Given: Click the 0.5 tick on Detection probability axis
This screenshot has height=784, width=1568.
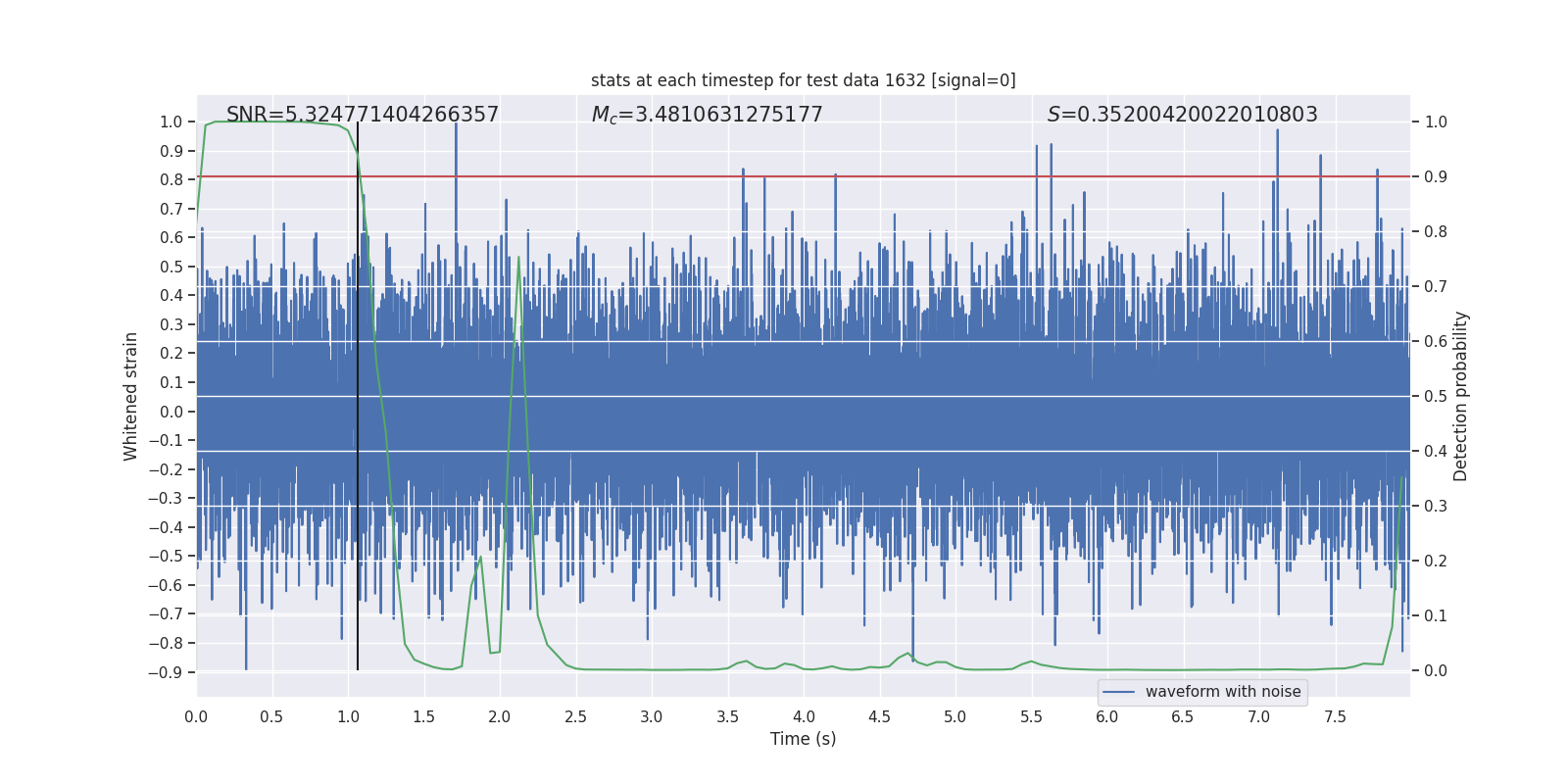Looking at the screenshot, I should 1436,396.
